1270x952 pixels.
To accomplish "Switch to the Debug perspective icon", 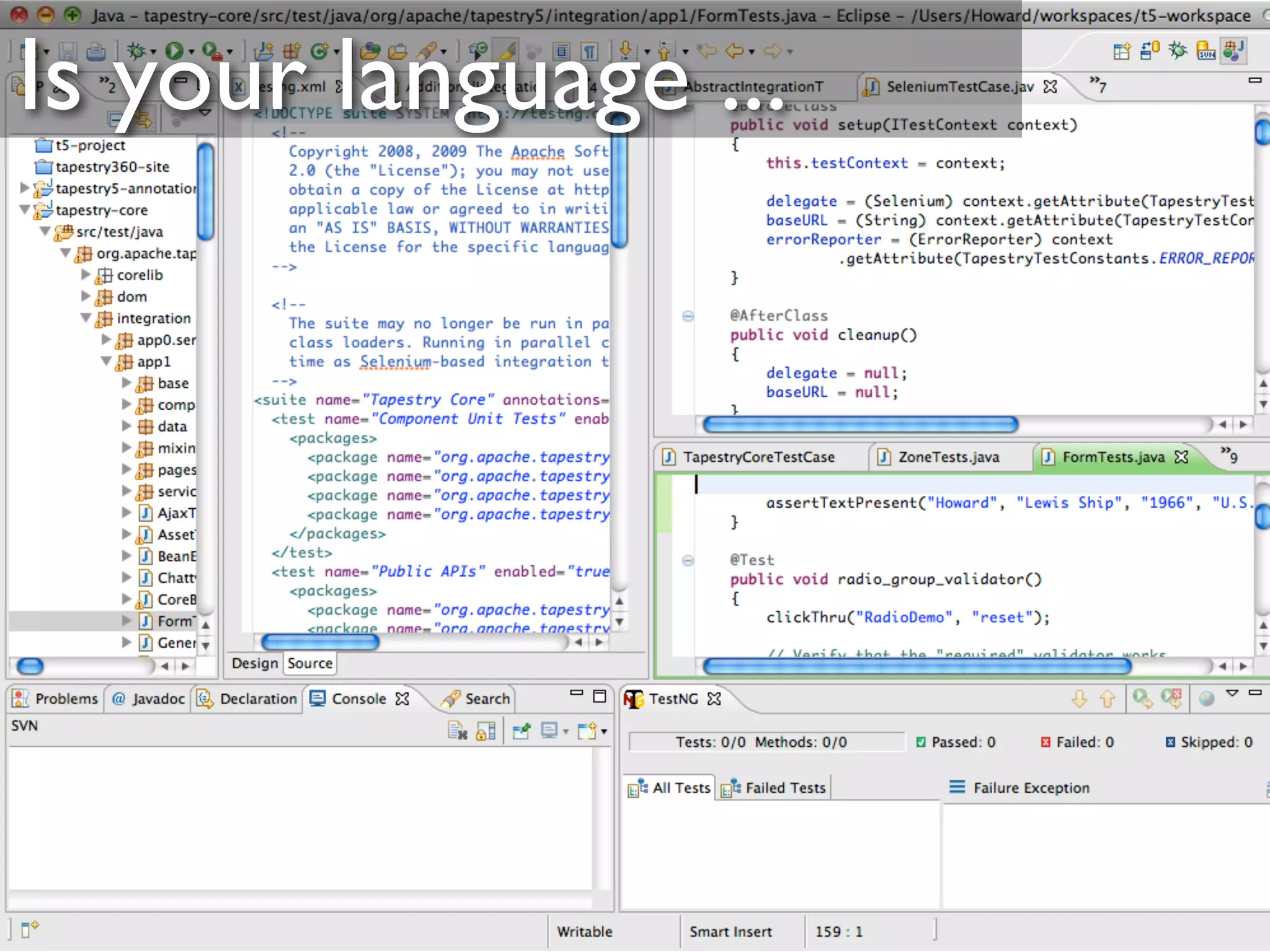I will point(1178,51).
